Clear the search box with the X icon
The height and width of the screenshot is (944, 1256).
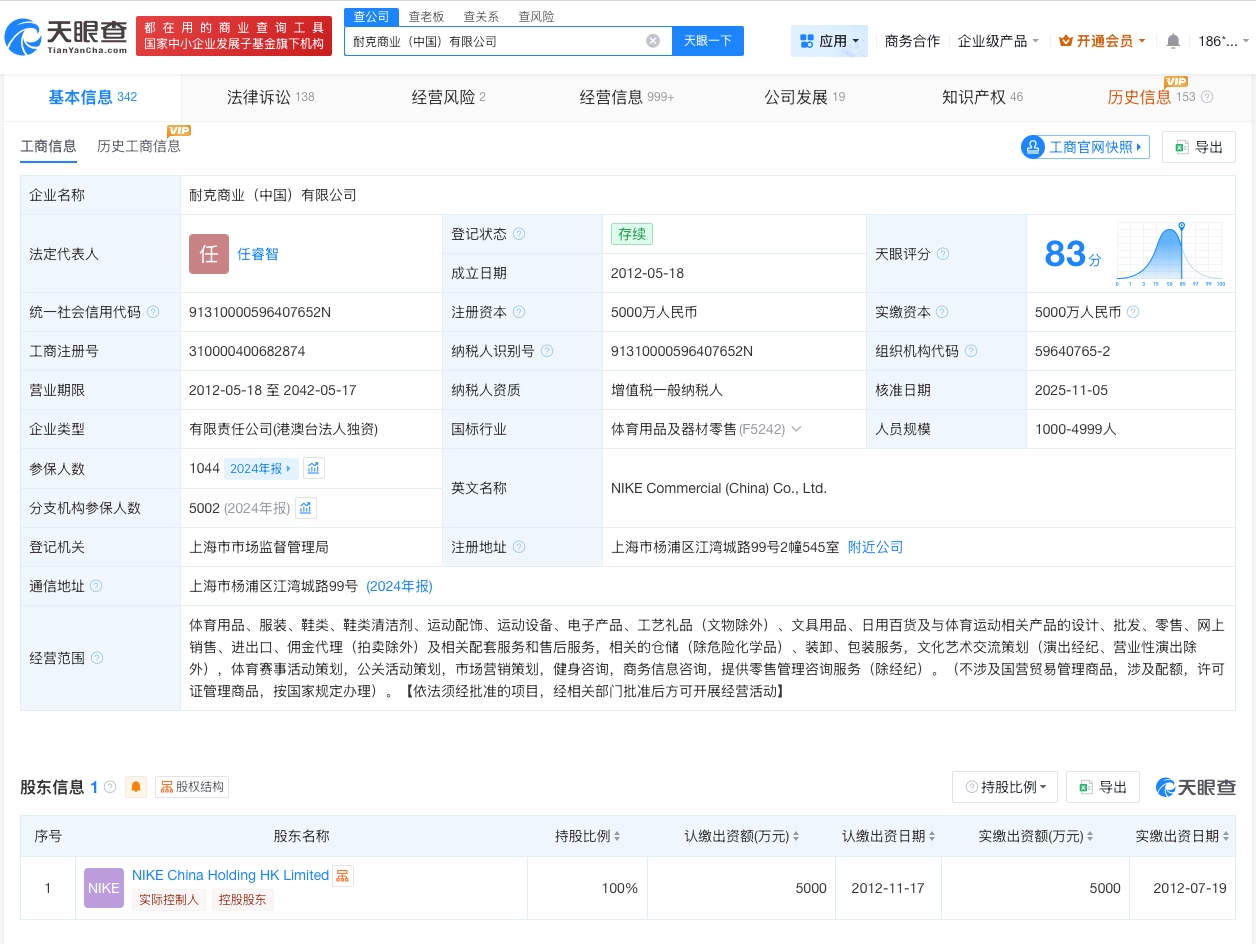(x=653, y=41)
